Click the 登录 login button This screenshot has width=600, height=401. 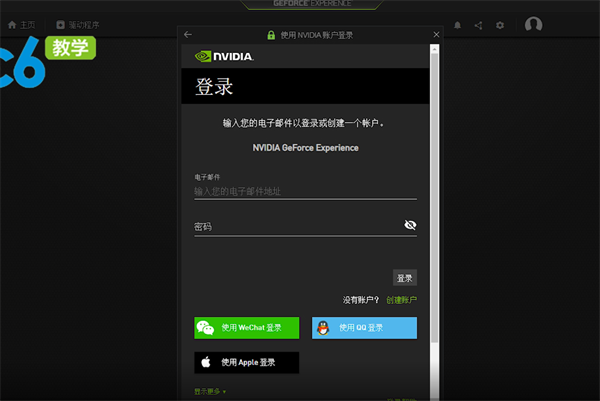[x=405, y=278]
